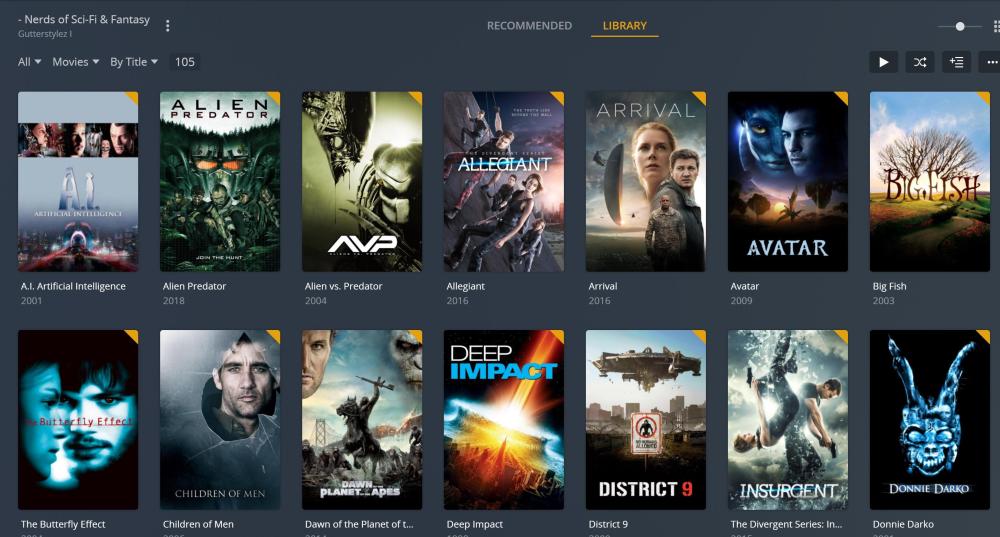Open the Movies type dropdown
This screenshot has height=537, width=1000.
point(76,62)
